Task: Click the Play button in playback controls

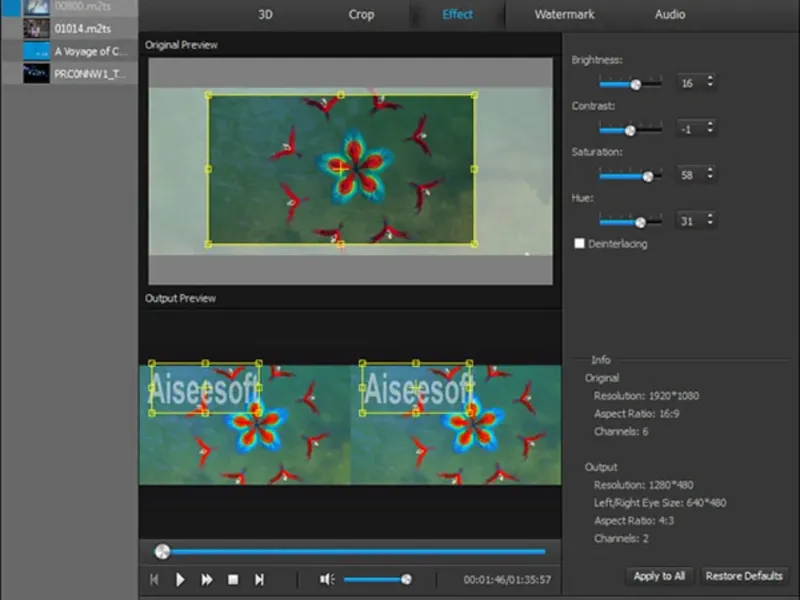Action: click(181, 579)
